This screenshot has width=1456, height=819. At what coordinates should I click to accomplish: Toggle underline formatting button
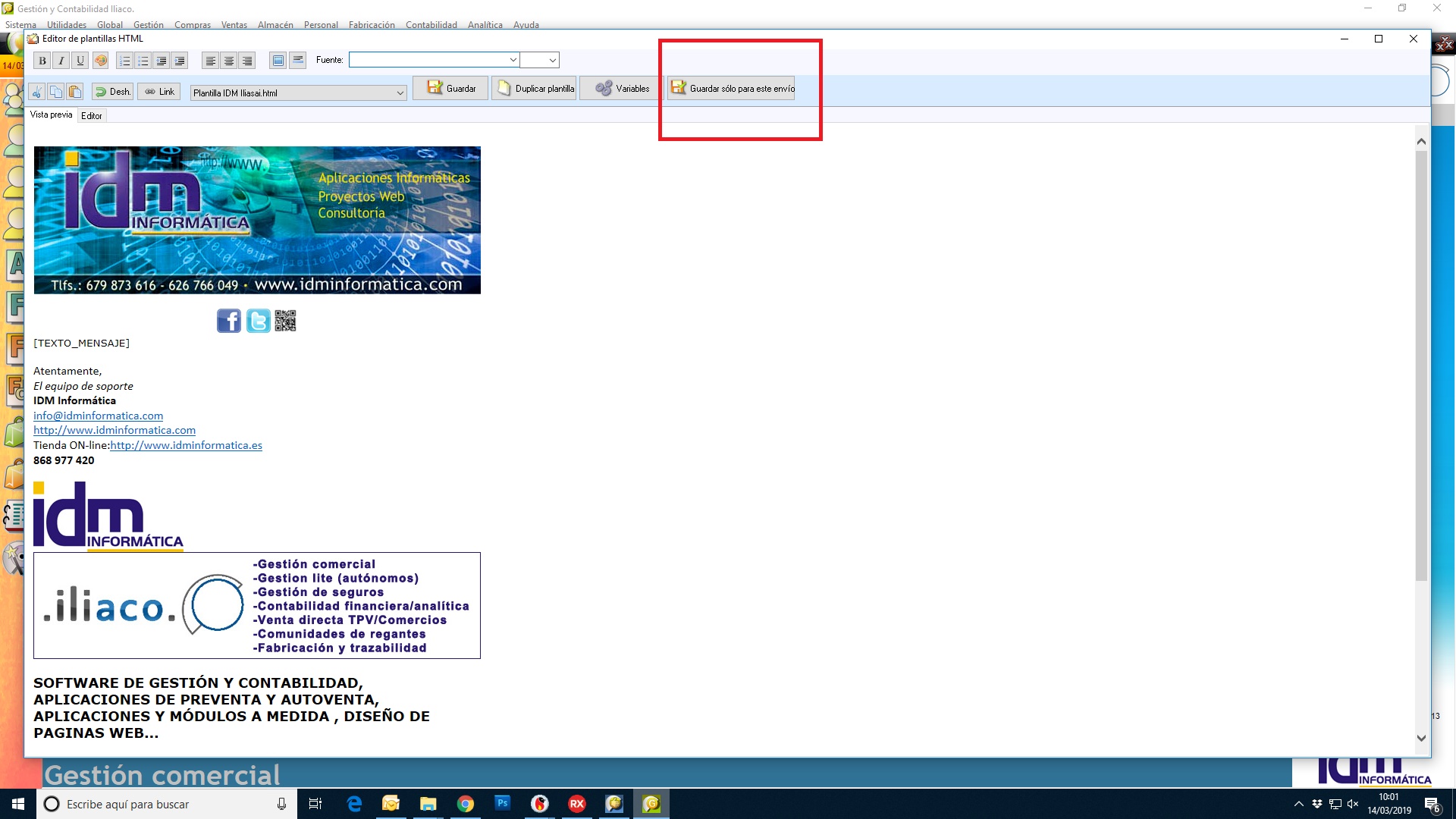pyautogui.click(x=80, y=61)
